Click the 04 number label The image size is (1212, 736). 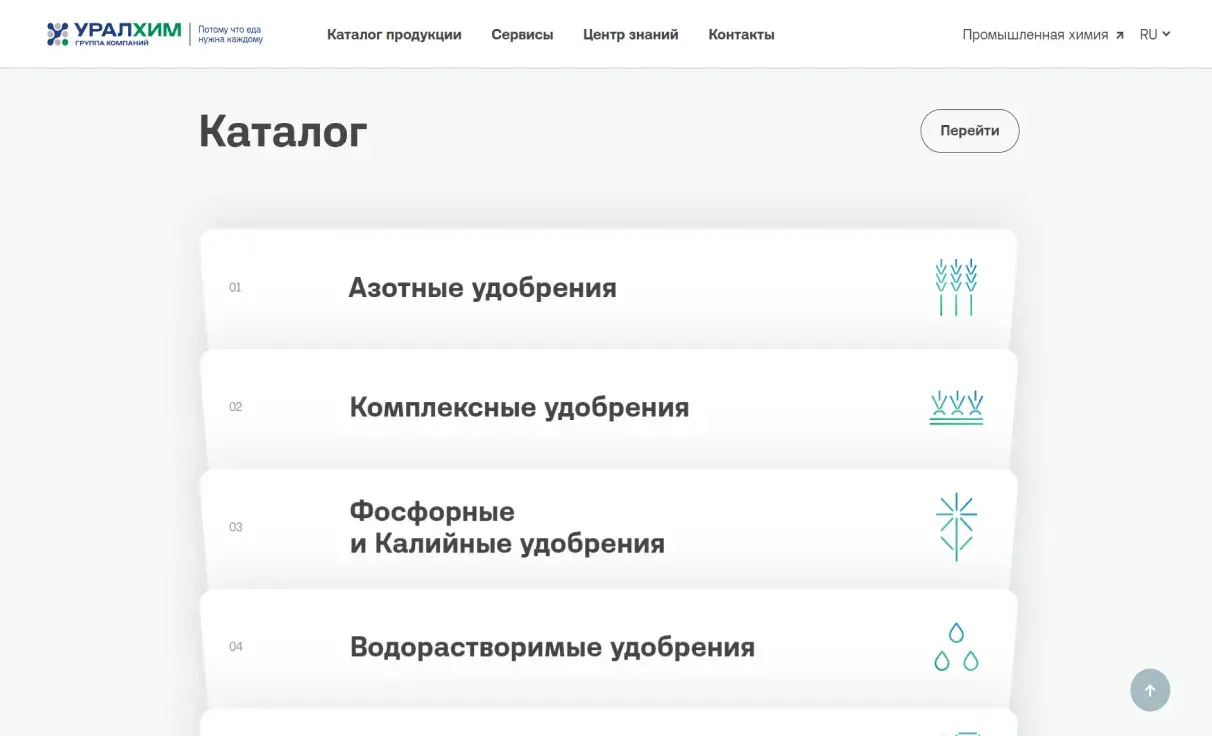point(236,647)
